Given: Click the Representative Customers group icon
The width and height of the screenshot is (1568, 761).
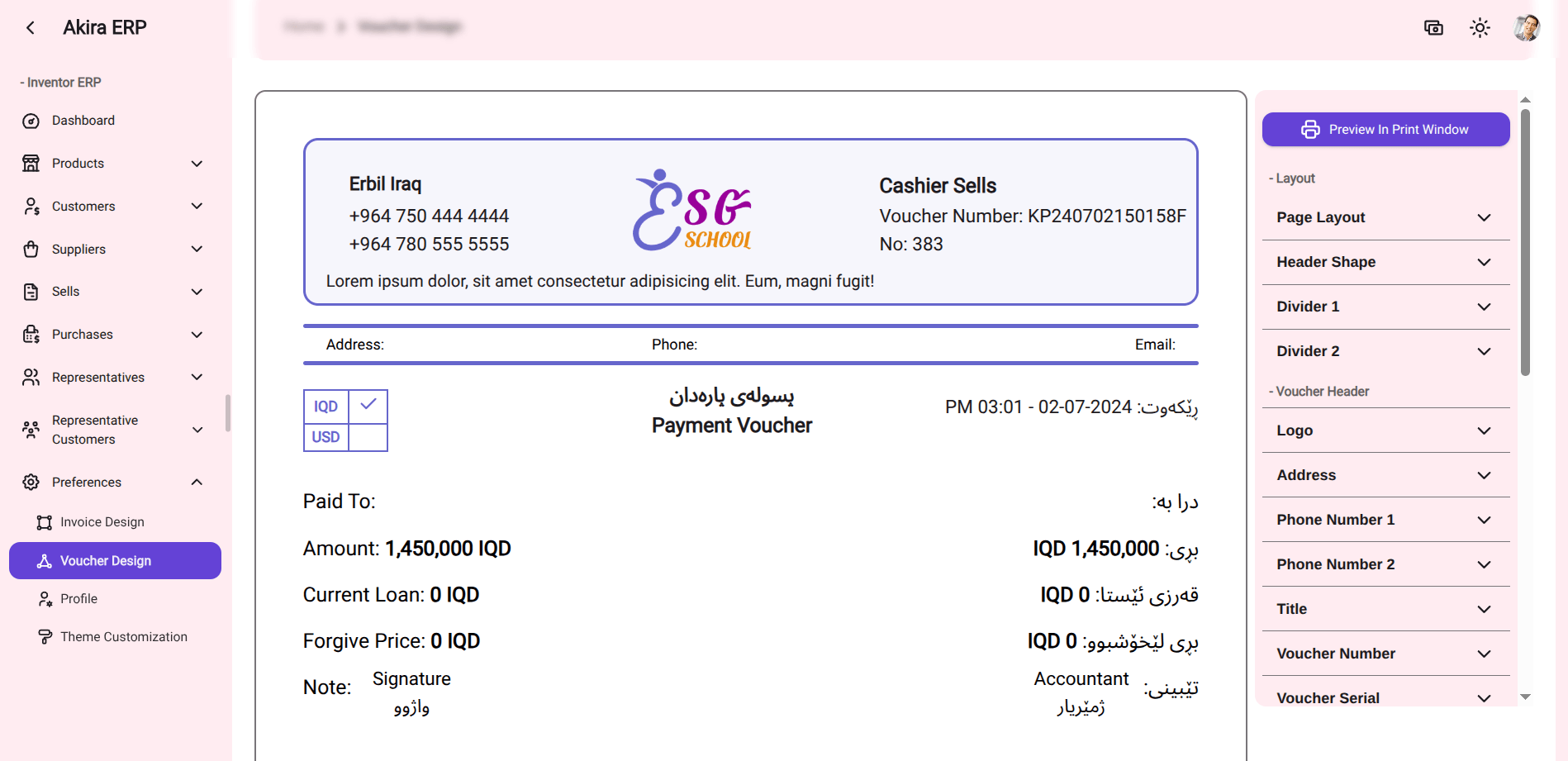Looking at the screenshot, I should click(31, 430).
